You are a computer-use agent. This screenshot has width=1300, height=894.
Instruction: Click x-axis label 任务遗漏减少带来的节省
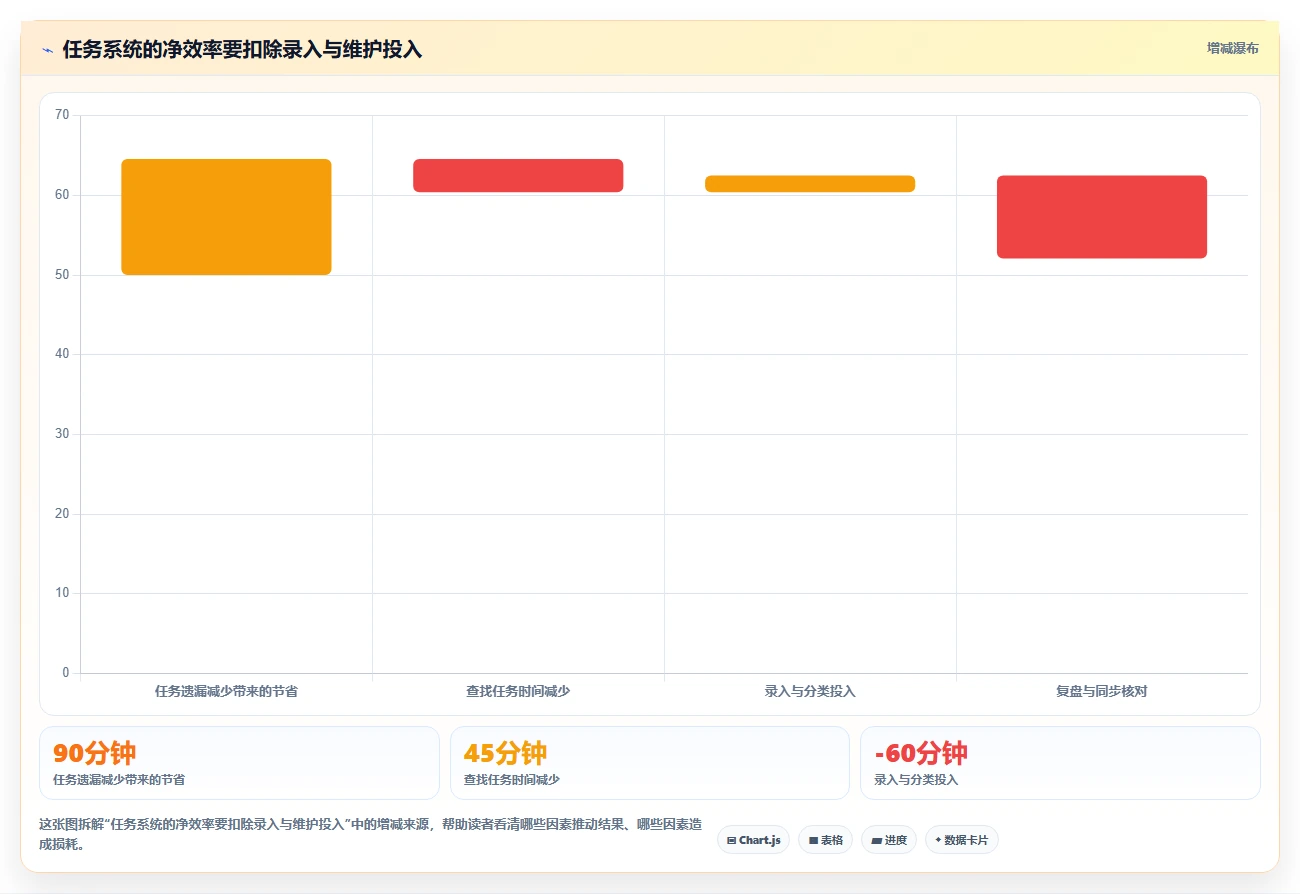pyautogui.click(x=226, y=691)
